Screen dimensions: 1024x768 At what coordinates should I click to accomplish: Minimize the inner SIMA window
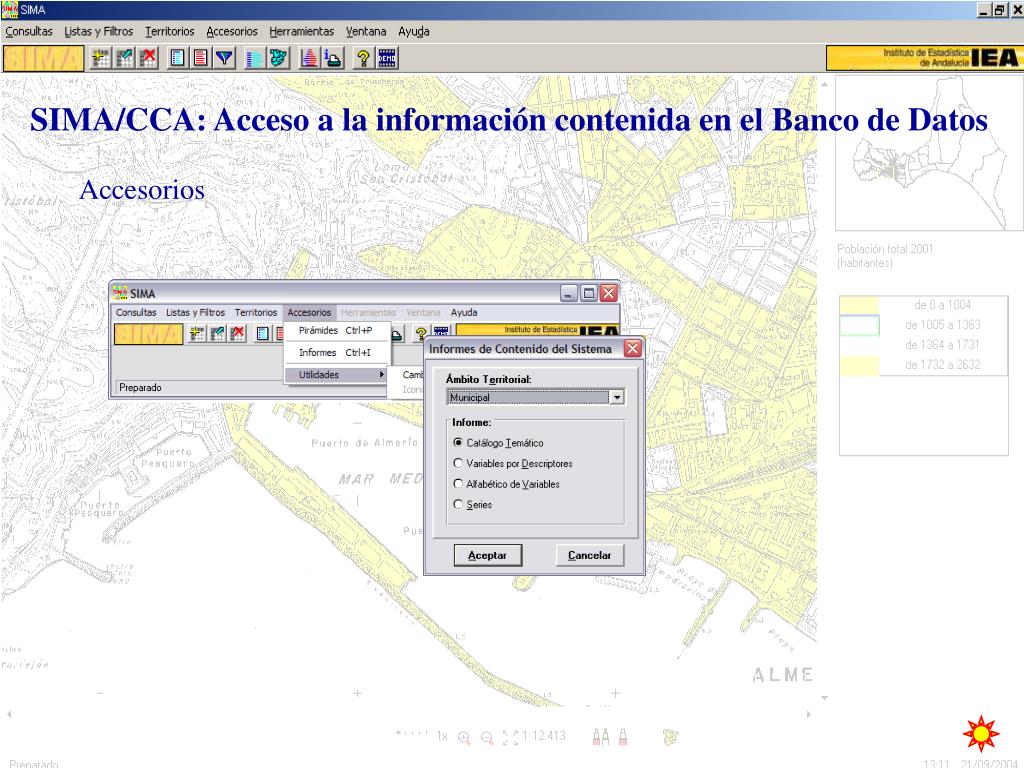coord(568,293)
